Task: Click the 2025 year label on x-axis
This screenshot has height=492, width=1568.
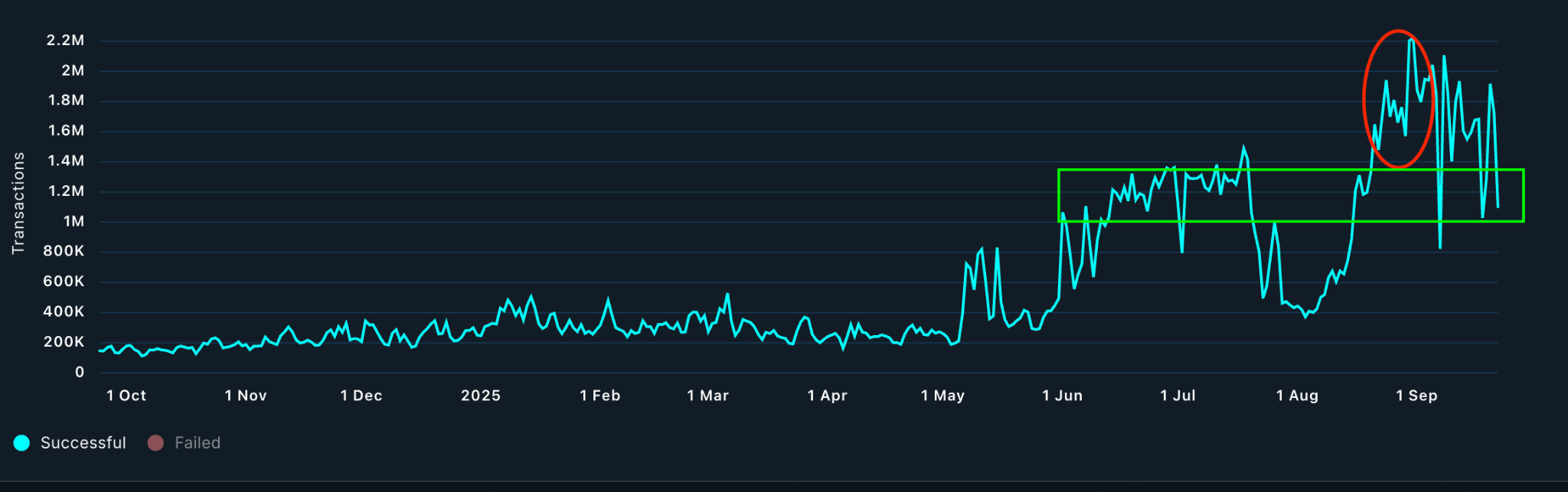Action: pos(481,396)
